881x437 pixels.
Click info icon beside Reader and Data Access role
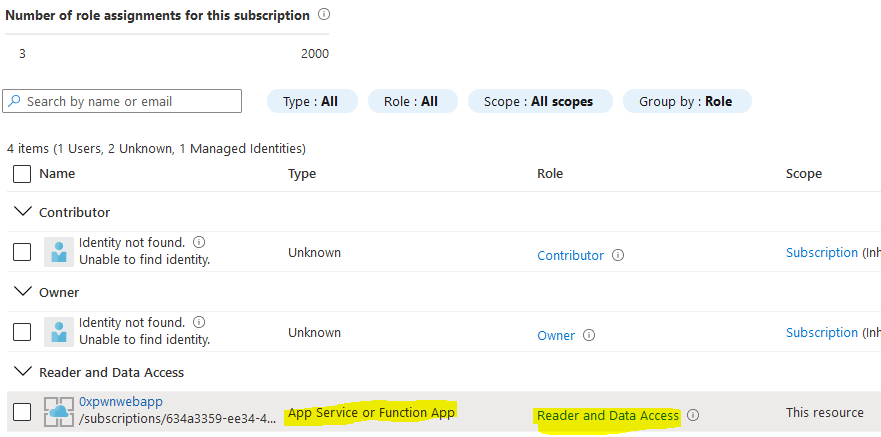(x=693, y=415)
